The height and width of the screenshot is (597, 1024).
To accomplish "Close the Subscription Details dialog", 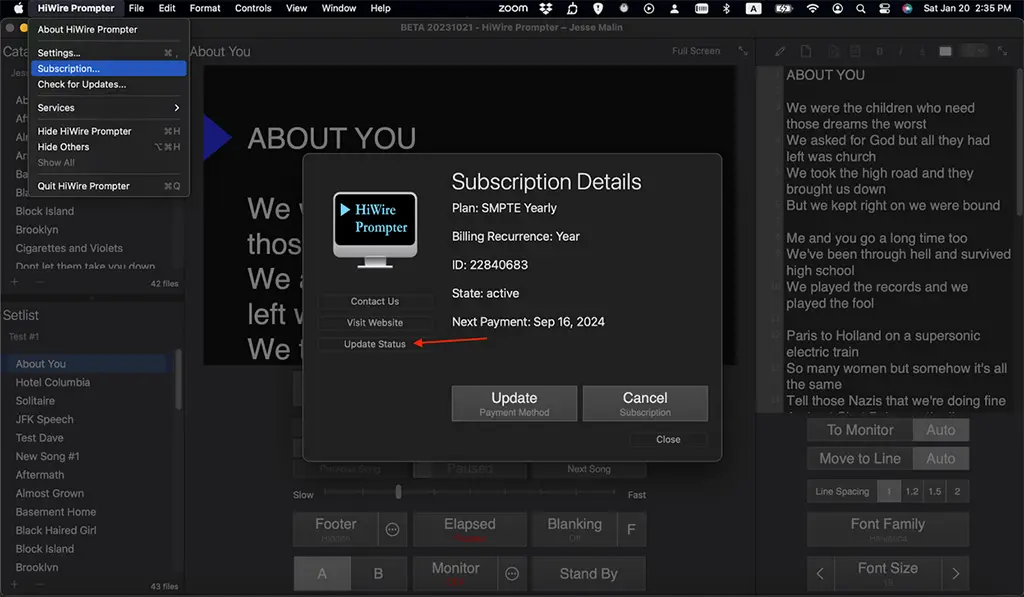I will coord(668,440).
